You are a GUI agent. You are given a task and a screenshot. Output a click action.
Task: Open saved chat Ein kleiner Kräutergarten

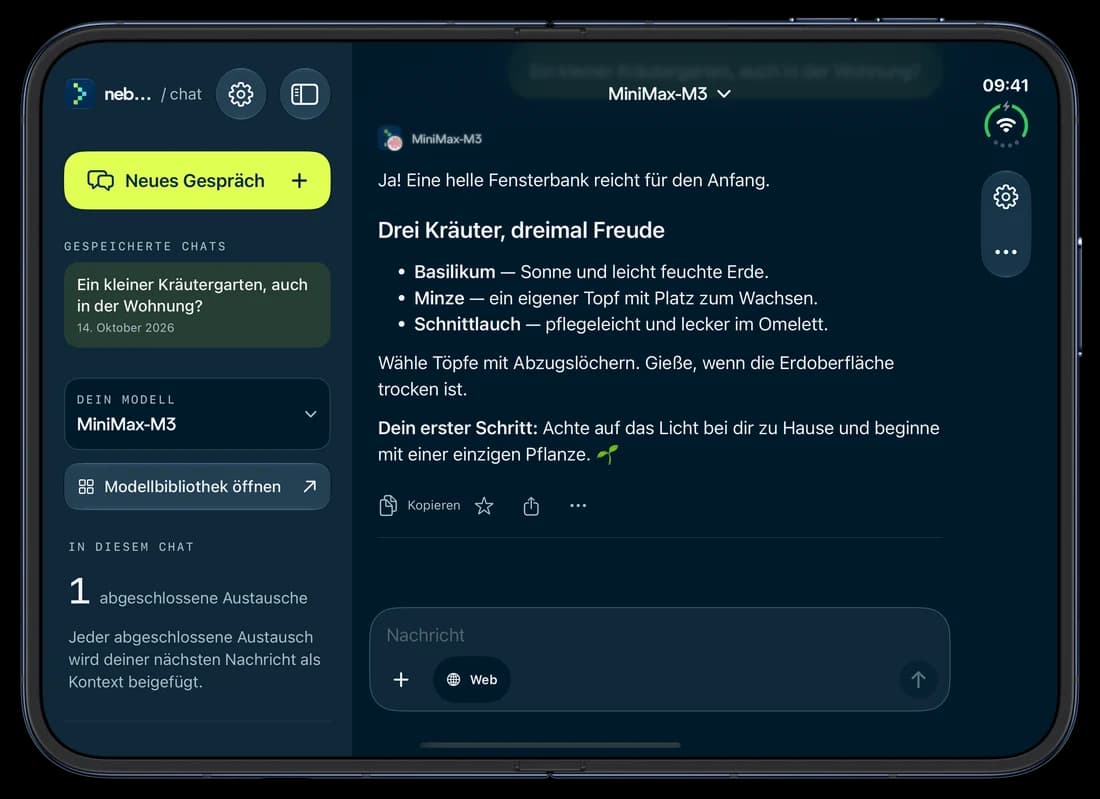(197, 304)
